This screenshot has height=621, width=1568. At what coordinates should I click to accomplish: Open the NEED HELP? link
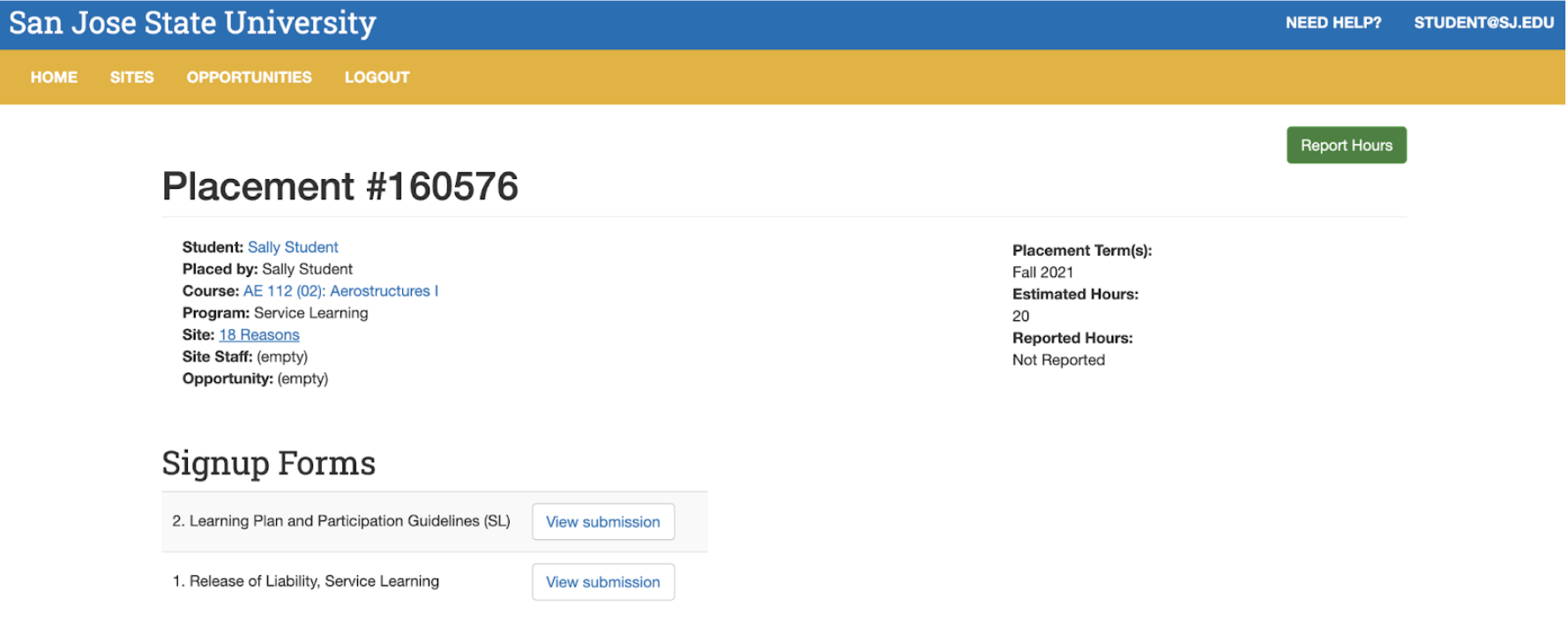click(1333, 23)
